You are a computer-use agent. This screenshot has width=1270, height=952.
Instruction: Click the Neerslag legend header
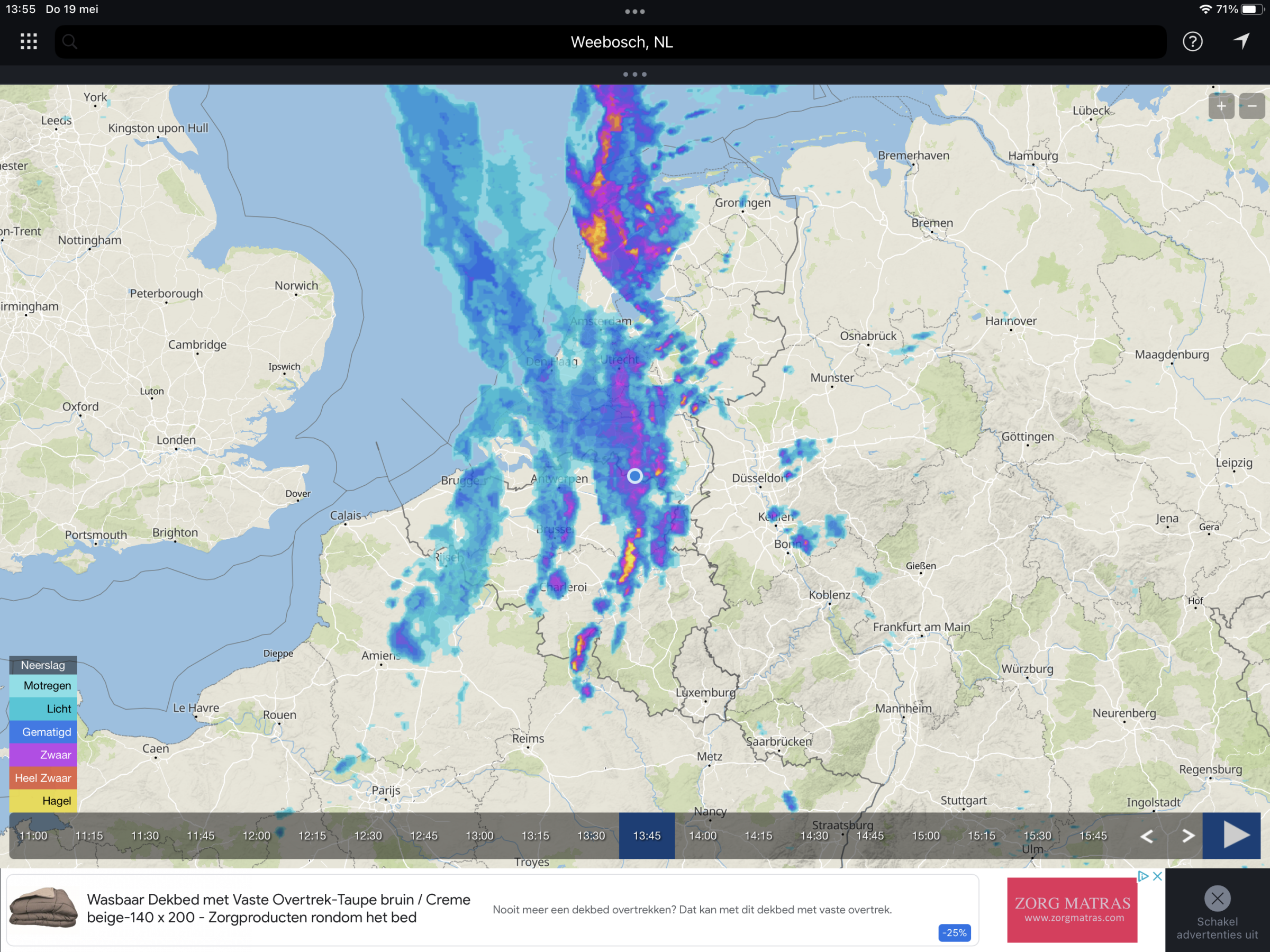point(43,665)
